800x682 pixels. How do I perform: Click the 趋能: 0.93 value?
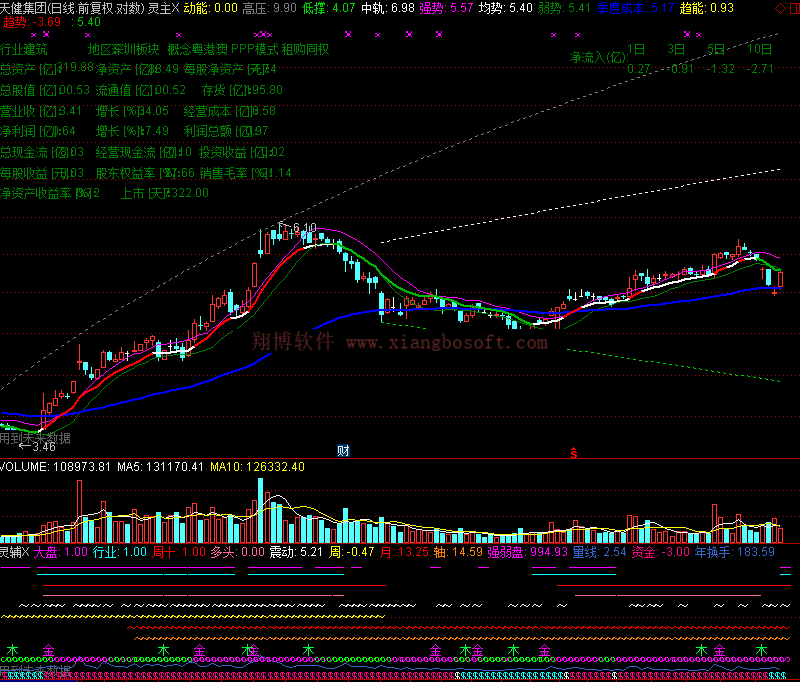[x=707, y=8]
